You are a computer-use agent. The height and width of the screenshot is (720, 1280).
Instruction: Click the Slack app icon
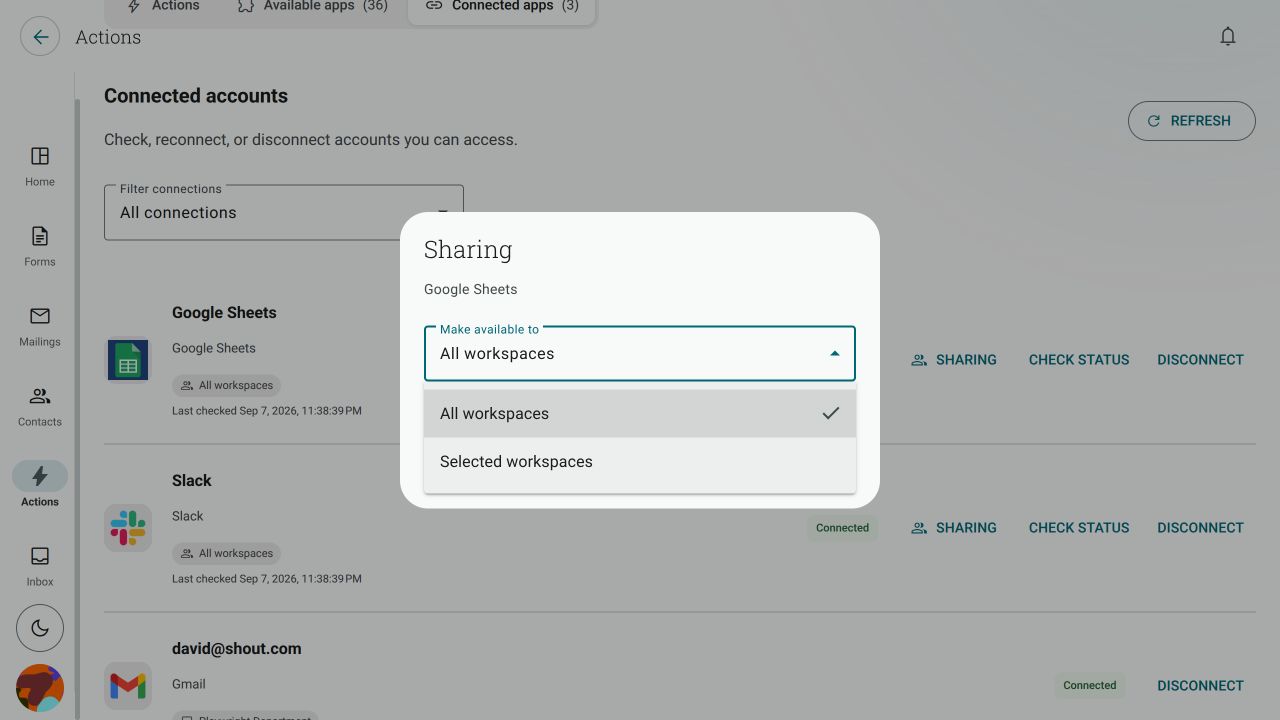[x=128, y=527]
